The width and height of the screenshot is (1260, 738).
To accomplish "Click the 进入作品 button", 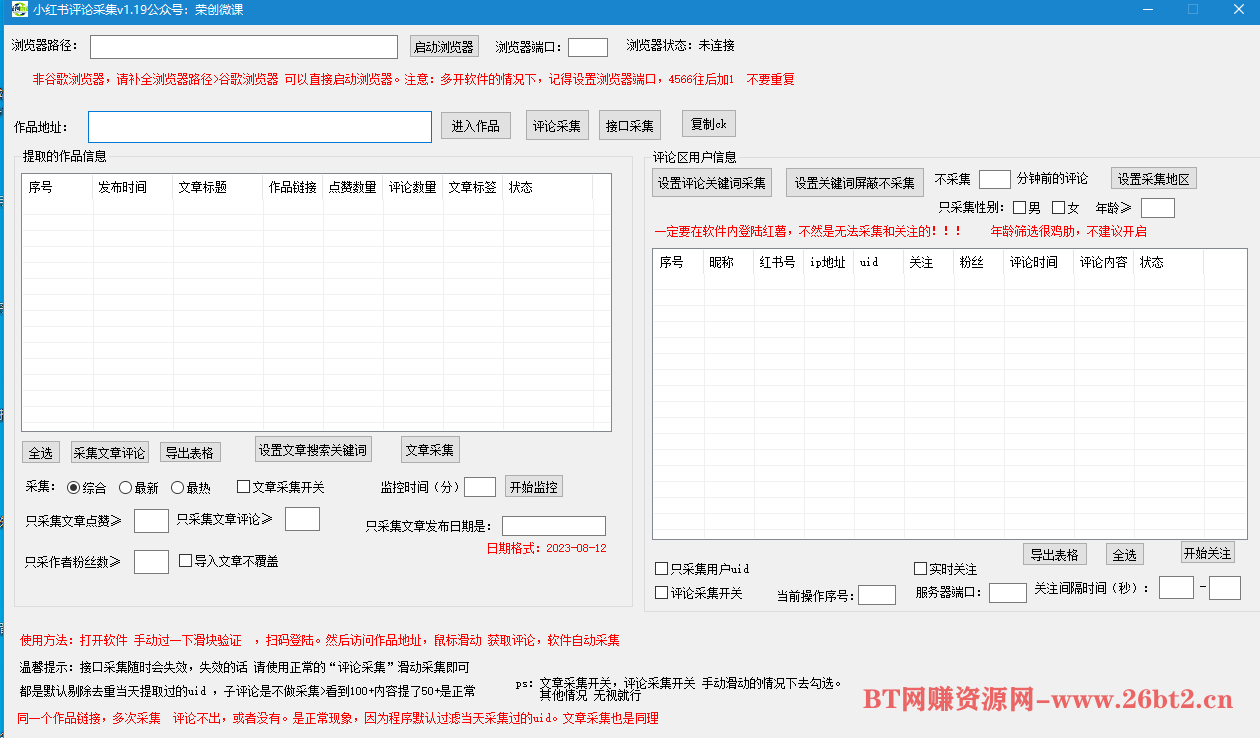I will point(475,126).
